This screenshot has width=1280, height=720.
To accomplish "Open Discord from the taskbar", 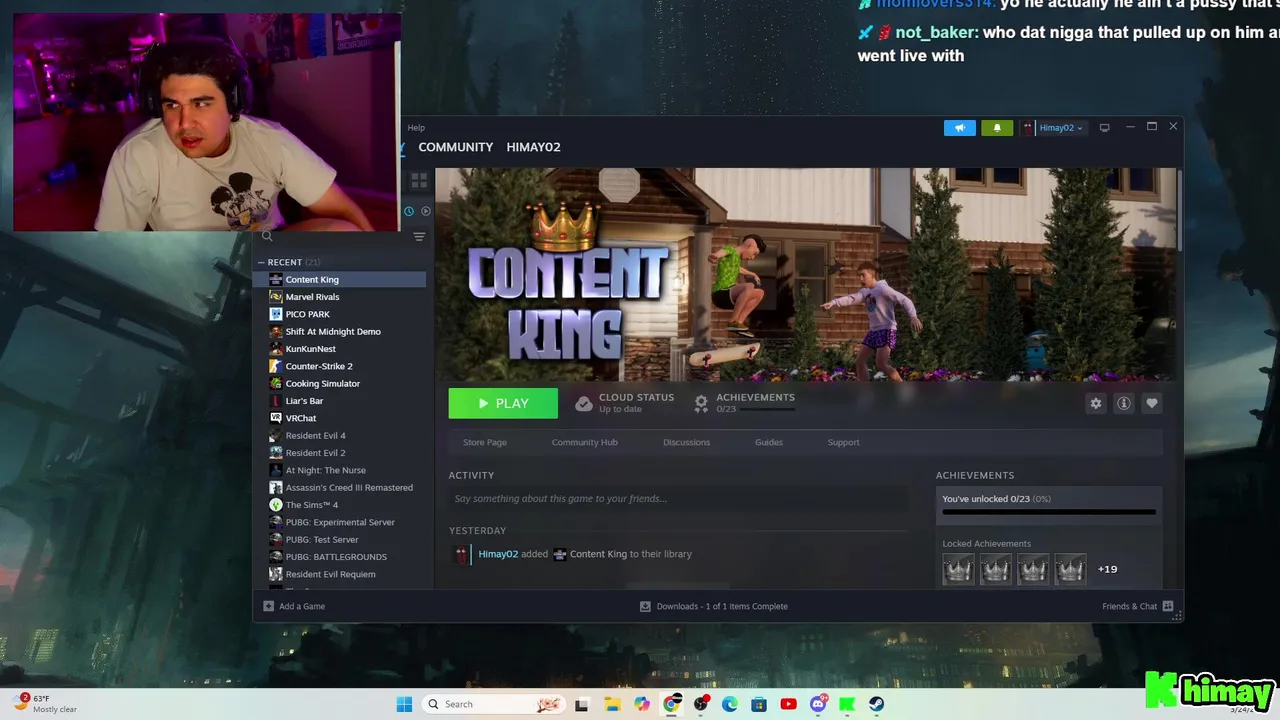I will (x=818, y=704).
